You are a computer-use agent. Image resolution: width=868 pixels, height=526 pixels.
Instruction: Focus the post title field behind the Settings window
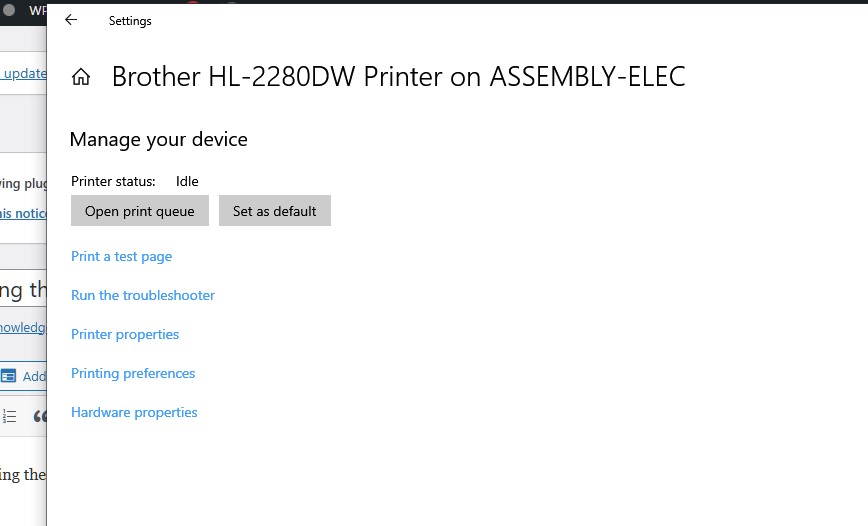point(24,291)
